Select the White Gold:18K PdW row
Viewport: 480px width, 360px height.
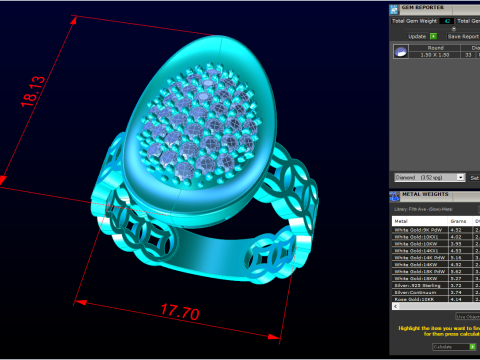tap(436, 271)
